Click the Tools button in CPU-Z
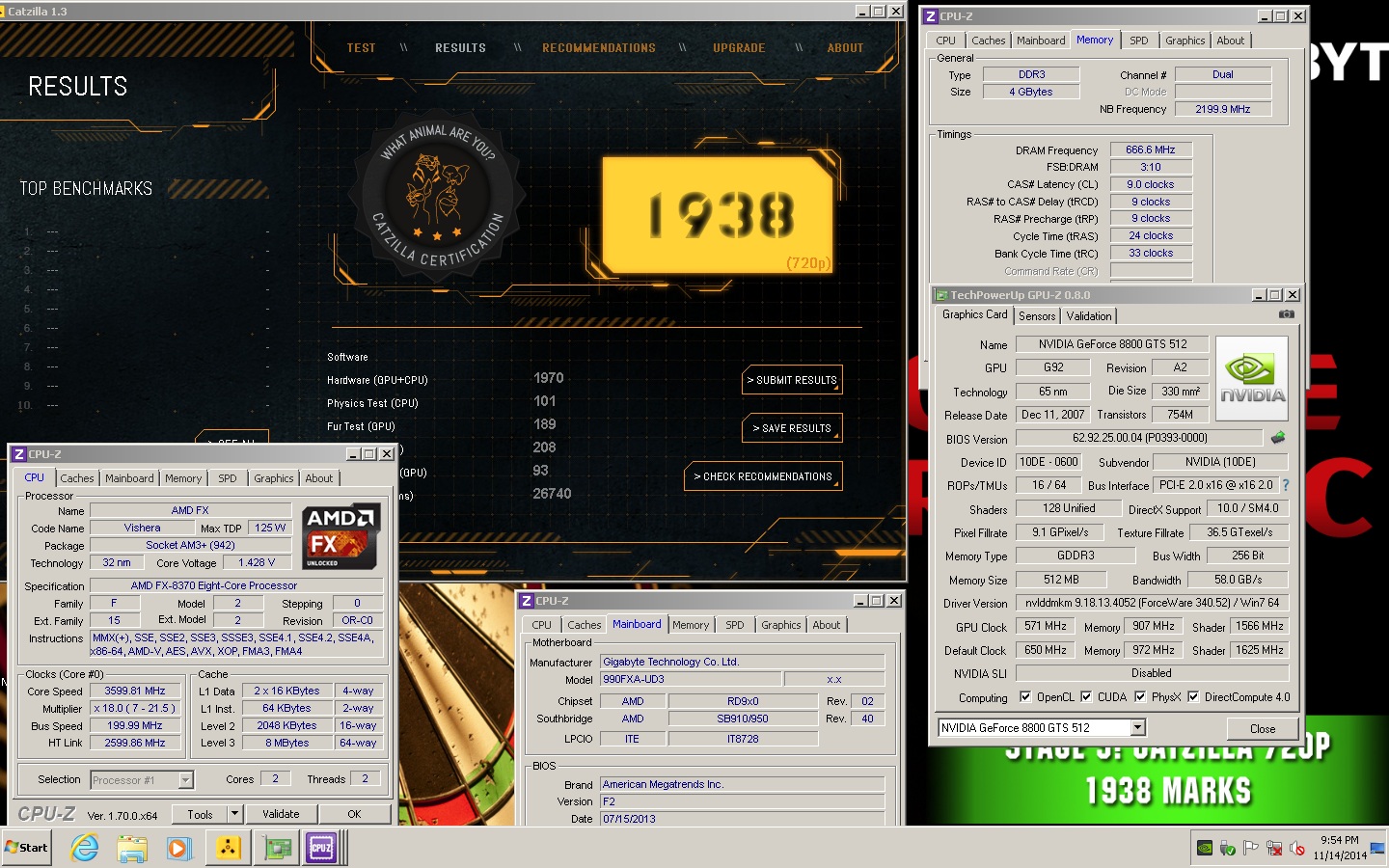1389x868 pixels. pos(200,814)
